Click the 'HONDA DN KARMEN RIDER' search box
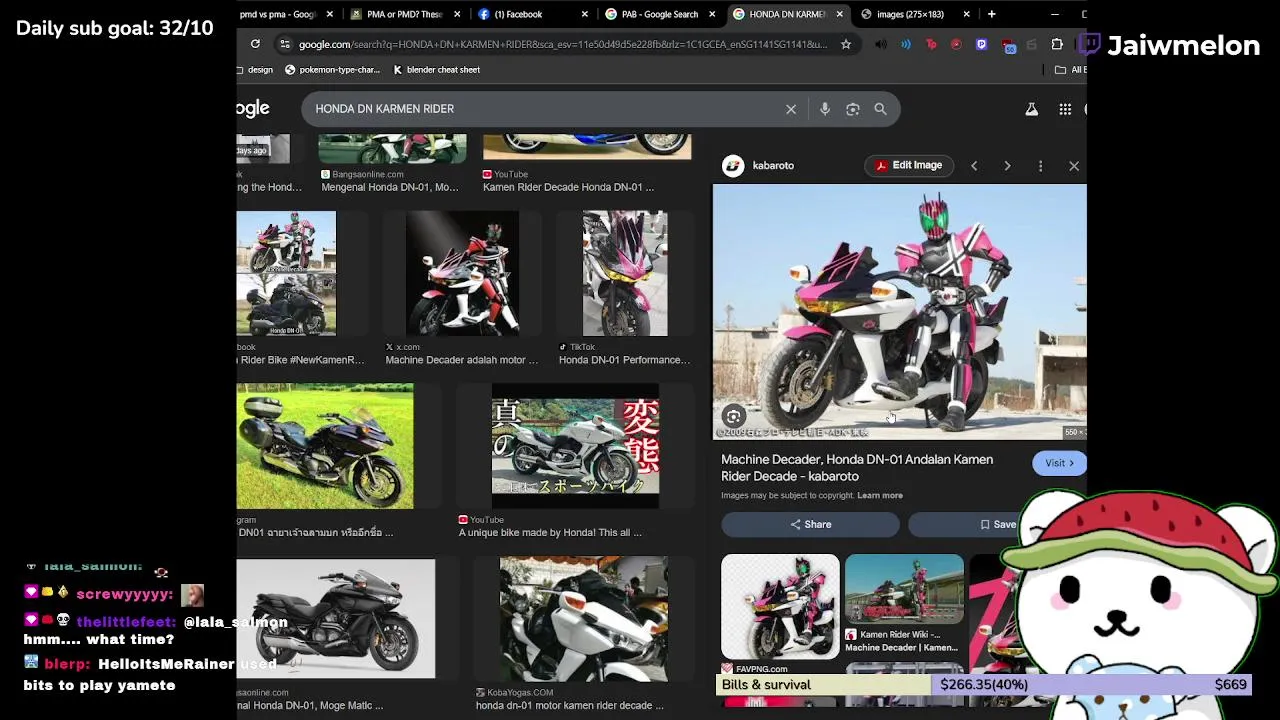 pos(545,109)
